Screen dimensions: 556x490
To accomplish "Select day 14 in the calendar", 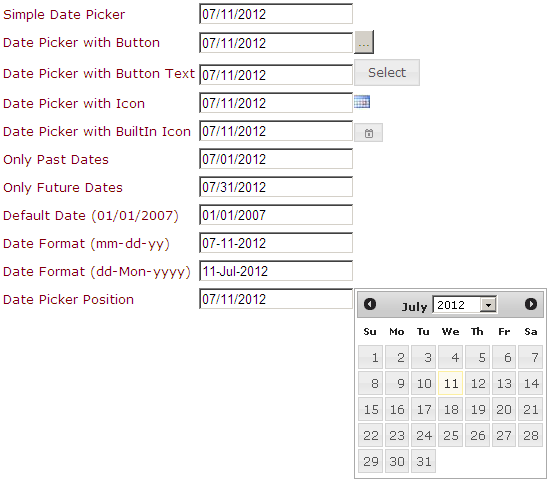I will click(530, 383).
